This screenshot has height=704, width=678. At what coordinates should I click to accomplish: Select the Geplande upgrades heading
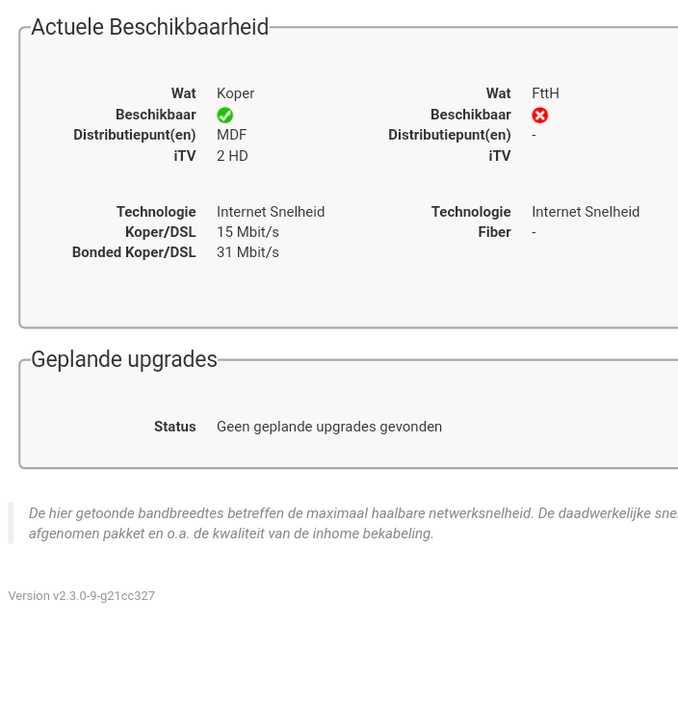124,360
